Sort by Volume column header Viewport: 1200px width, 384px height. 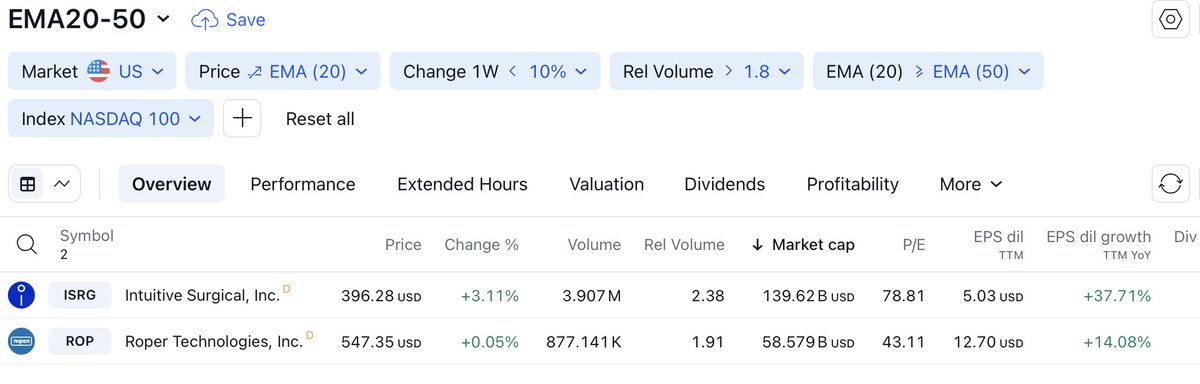pos(594,244)
